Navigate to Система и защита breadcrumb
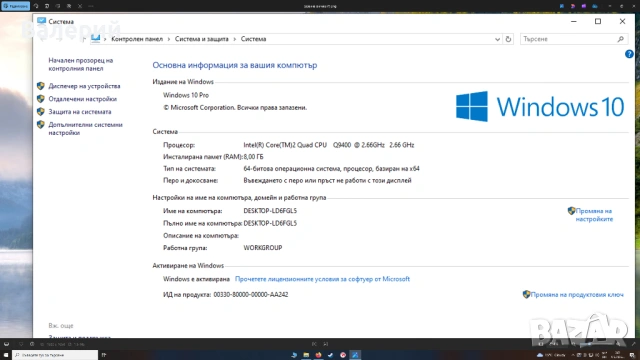The image size is (640, 360). tap(202, 39)
